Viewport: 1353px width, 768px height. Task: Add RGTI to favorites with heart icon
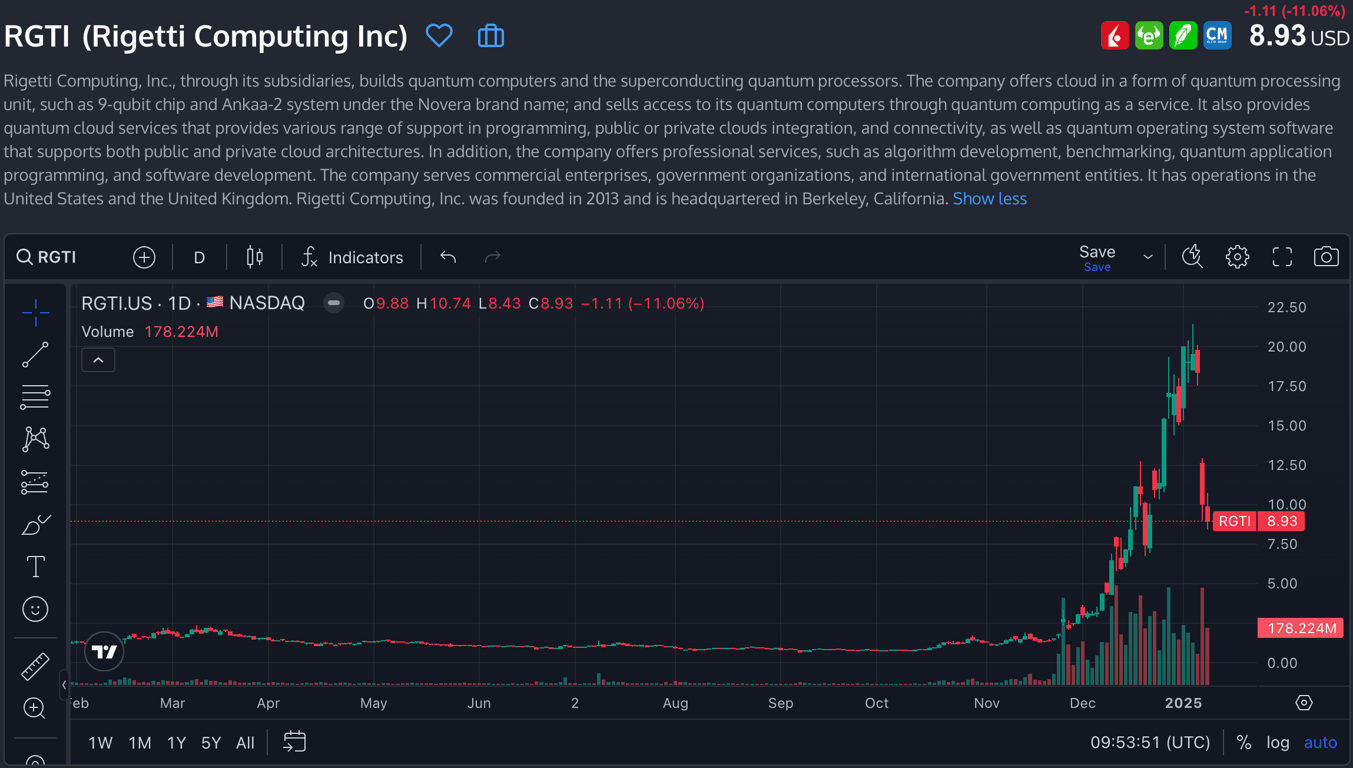[x=439, y=36]
